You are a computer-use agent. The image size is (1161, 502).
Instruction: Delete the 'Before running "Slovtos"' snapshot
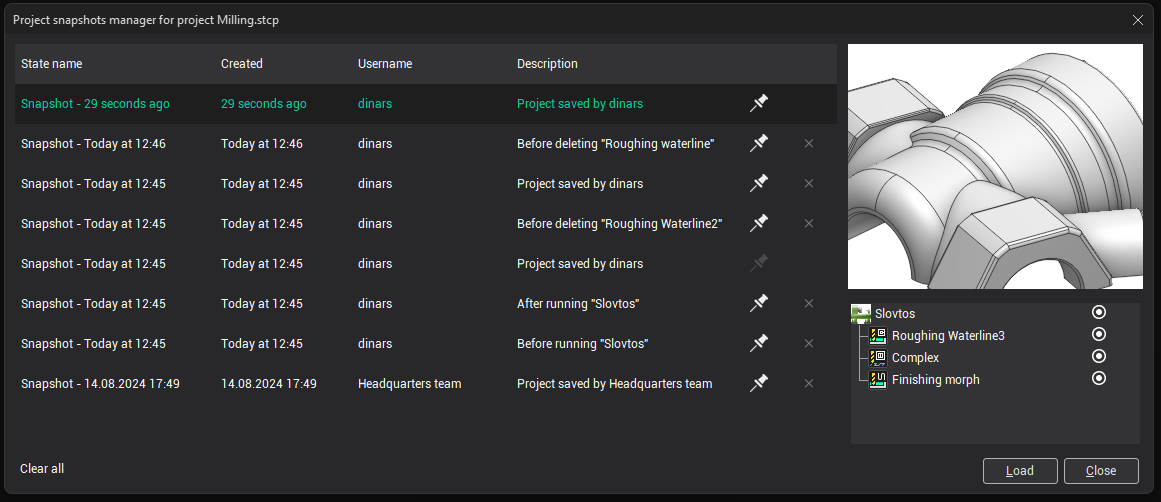(809, 343)
